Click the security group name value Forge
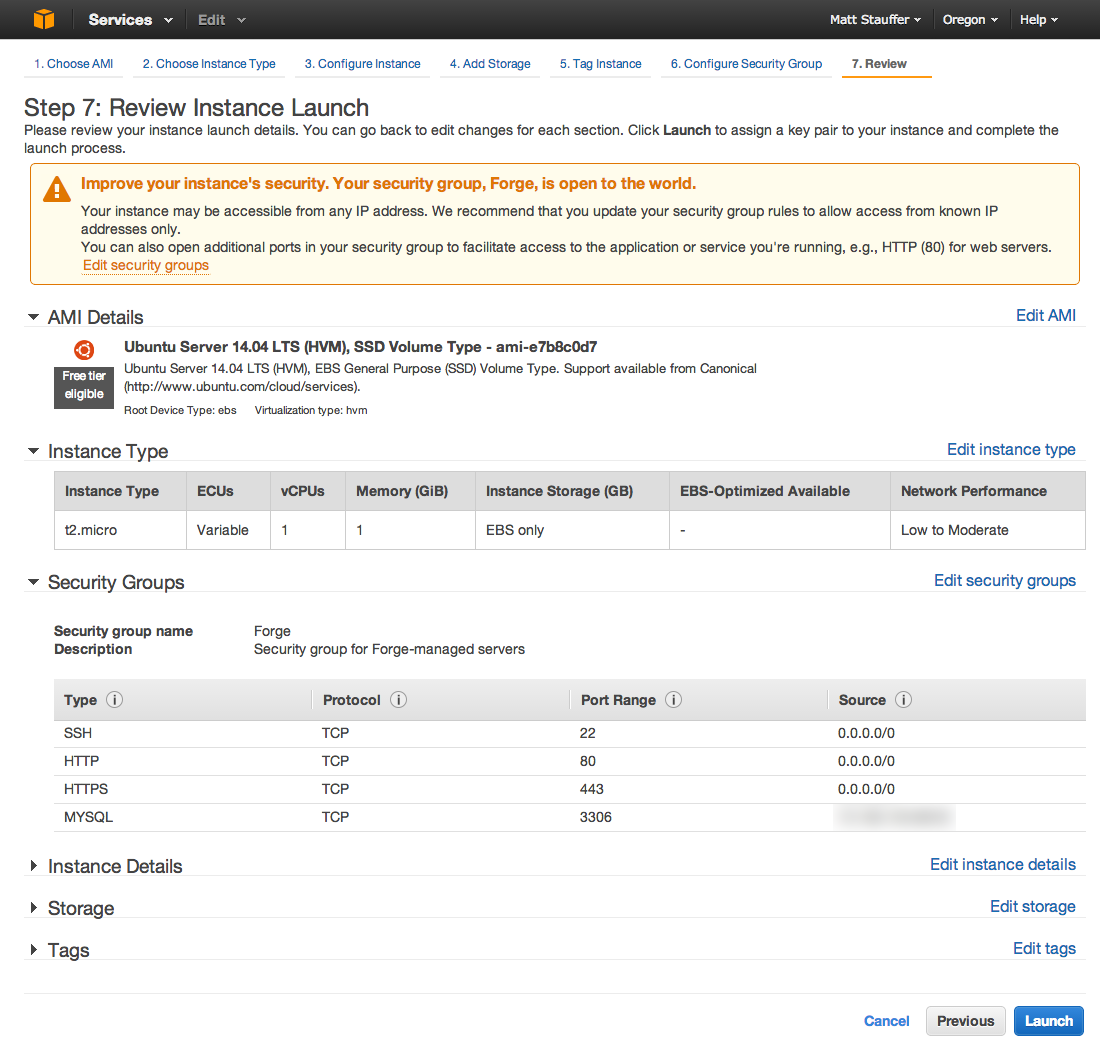Viewport: 1100px width, 1048px height. point(272,631)
